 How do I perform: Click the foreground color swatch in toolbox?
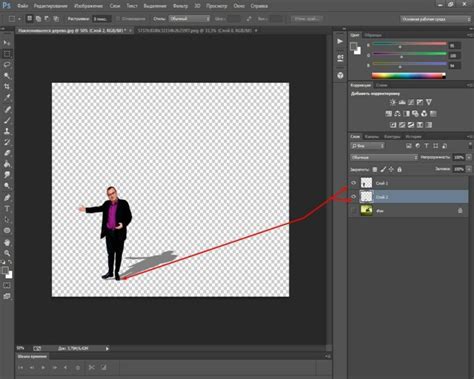[x=5, y=271]
